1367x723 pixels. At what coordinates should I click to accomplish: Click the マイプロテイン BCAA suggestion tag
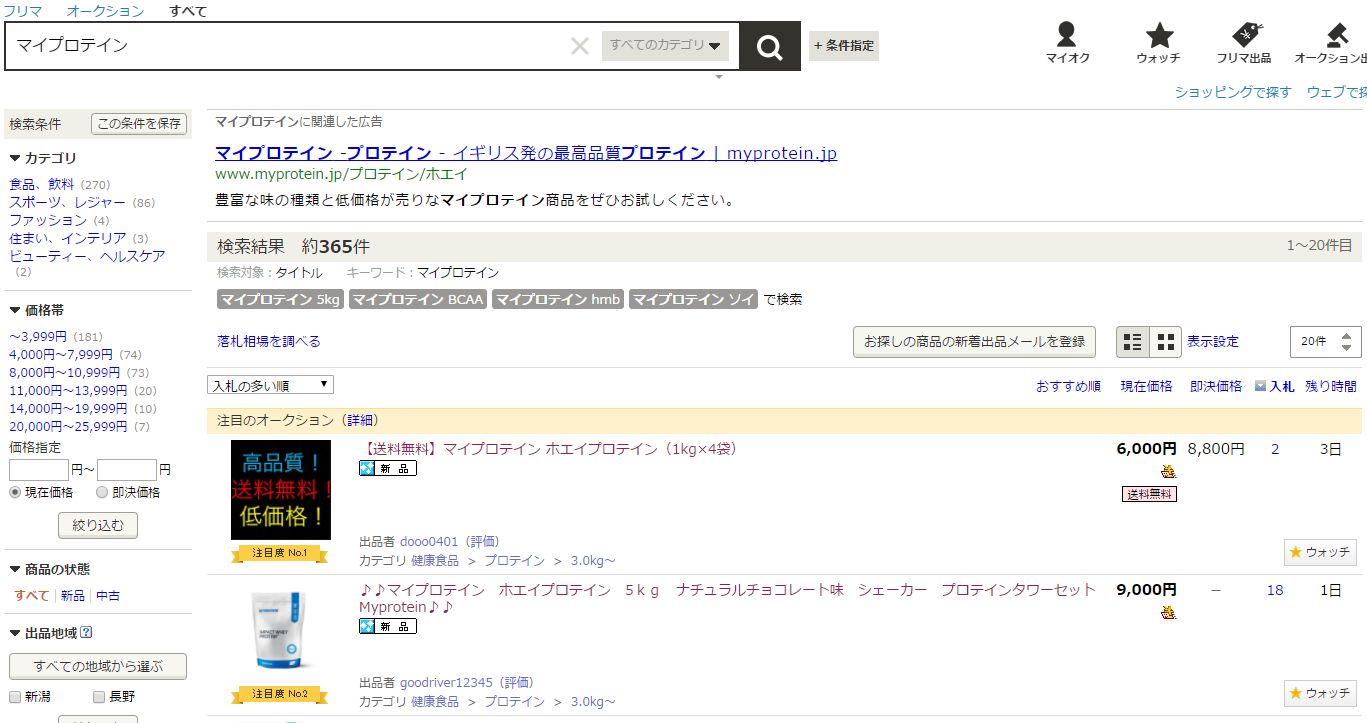[418, 299]
